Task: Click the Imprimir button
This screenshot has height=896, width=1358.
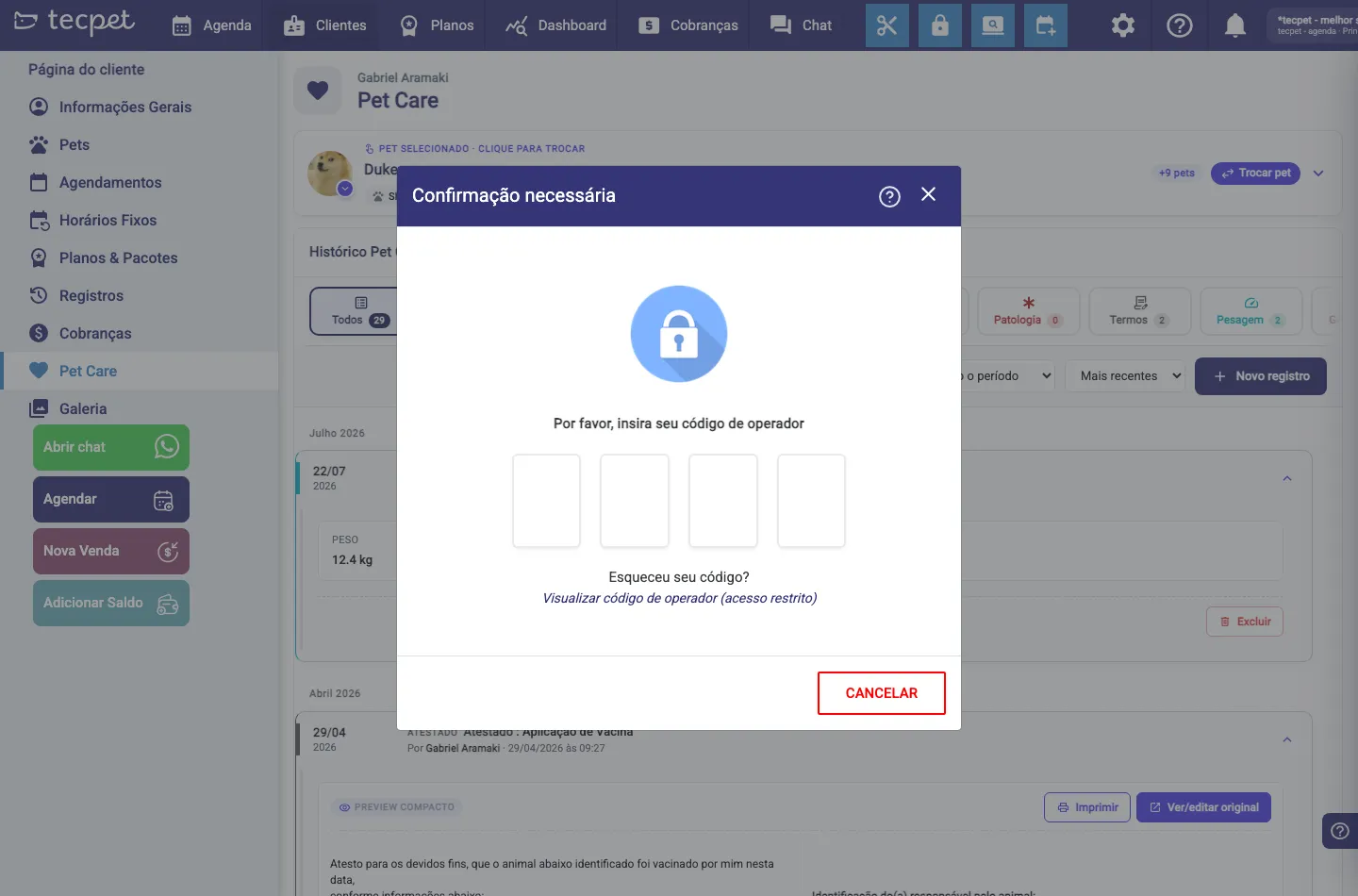Action: [x=1087, y=807]
